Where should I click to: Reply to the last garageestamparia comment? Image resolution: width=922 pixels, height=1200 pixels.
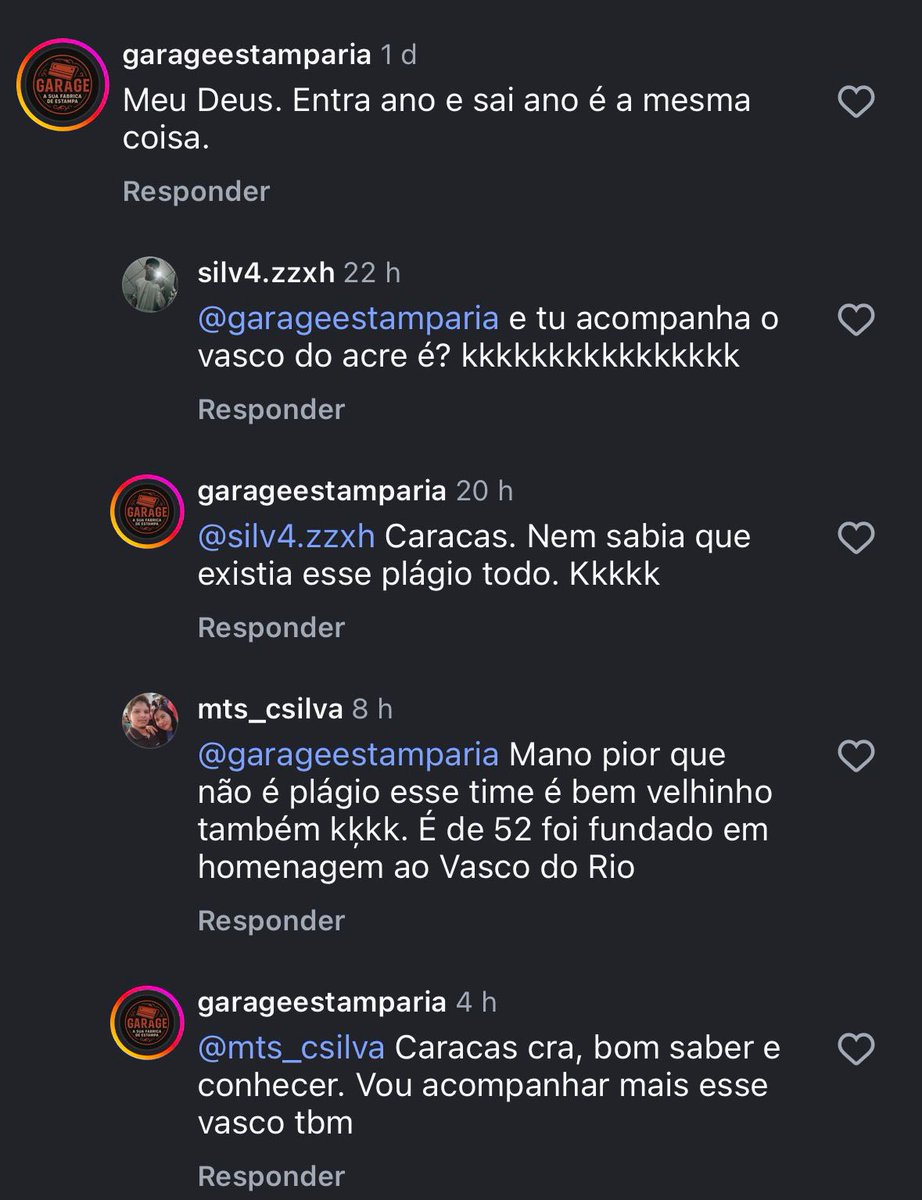(x=271, y=1175)
